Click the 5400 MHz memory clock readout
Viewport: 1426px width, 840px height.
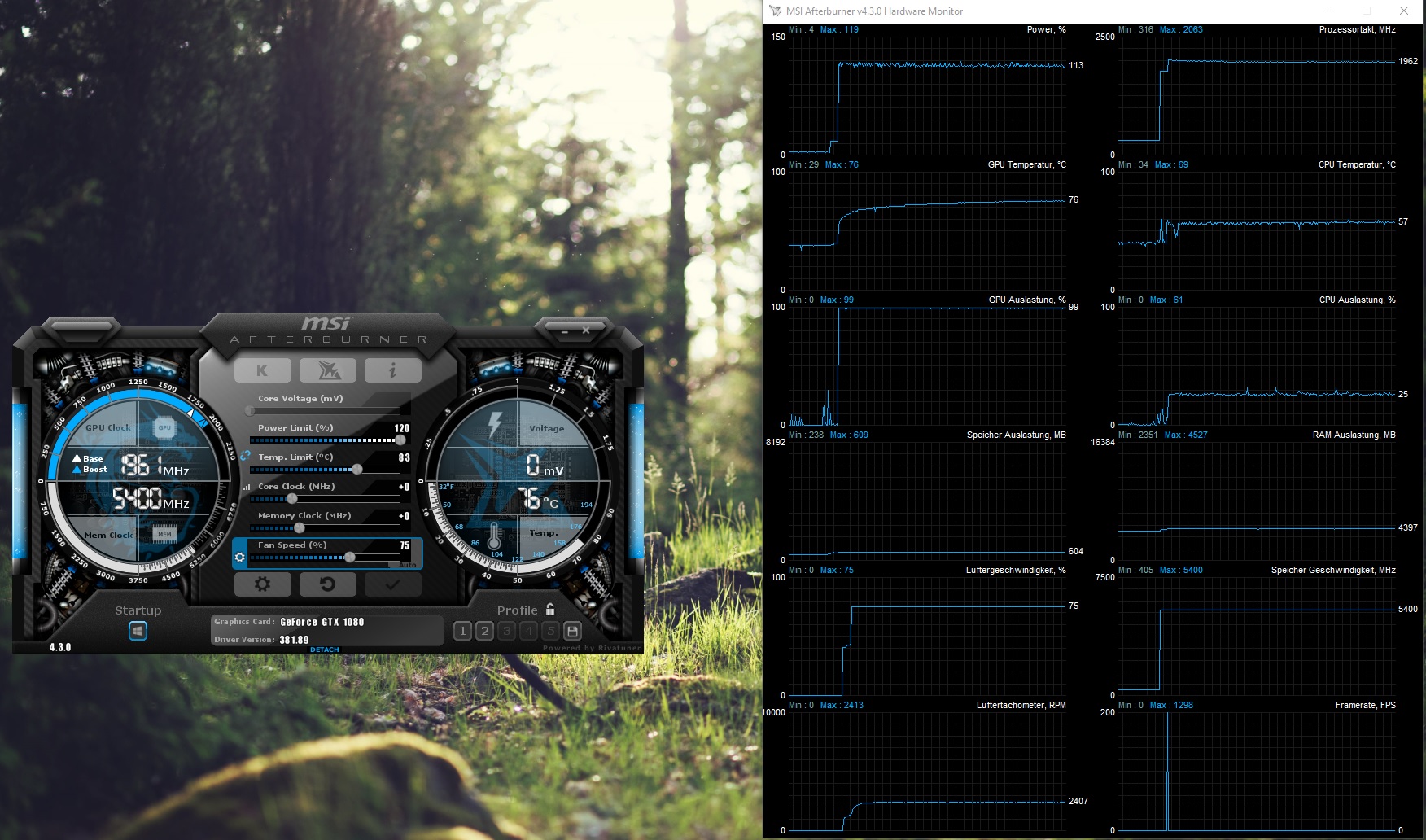click(x=151, y=498)
